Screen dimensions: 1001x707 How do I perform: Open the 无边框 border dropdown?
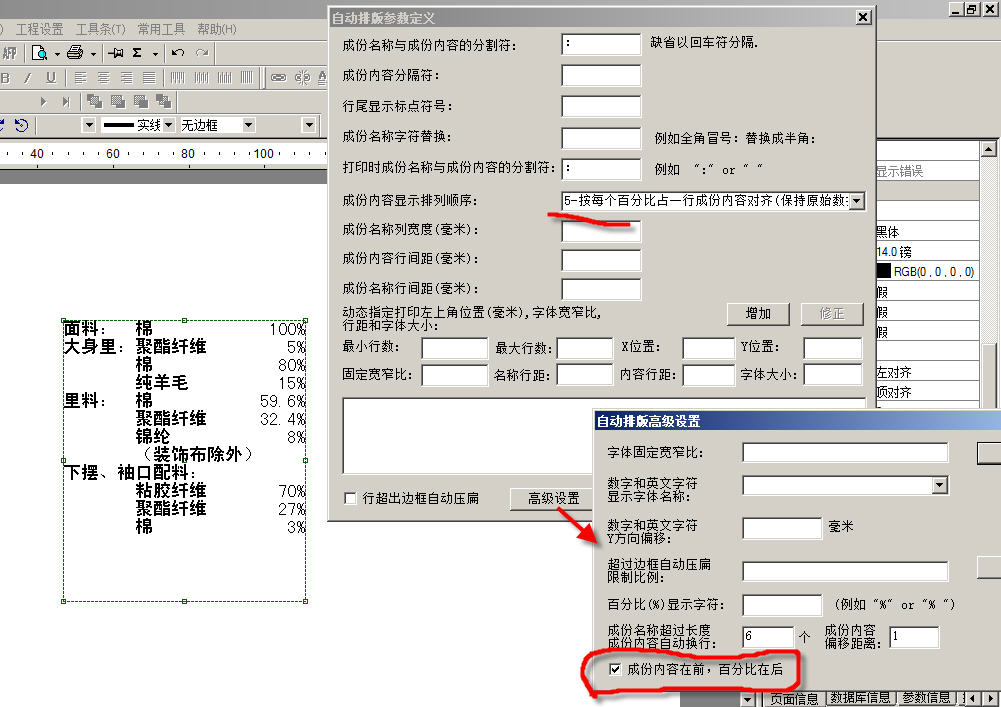pyautogui.click(x=248, y=125)
